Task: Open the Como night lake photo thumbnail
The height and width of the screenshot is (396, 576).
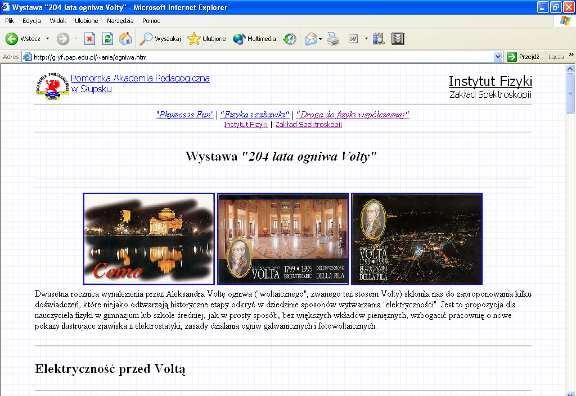Action: coord(149,239)
